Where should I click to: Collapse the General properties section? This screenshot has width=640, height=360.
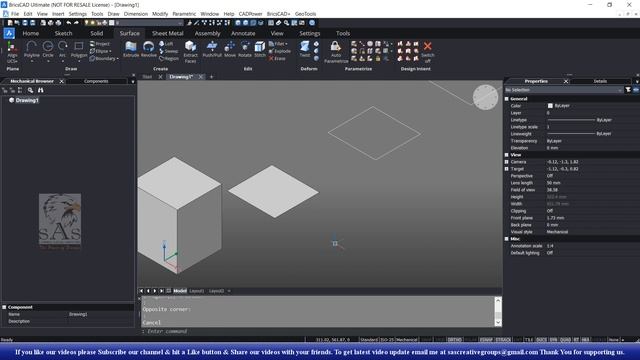pos(507,99)
